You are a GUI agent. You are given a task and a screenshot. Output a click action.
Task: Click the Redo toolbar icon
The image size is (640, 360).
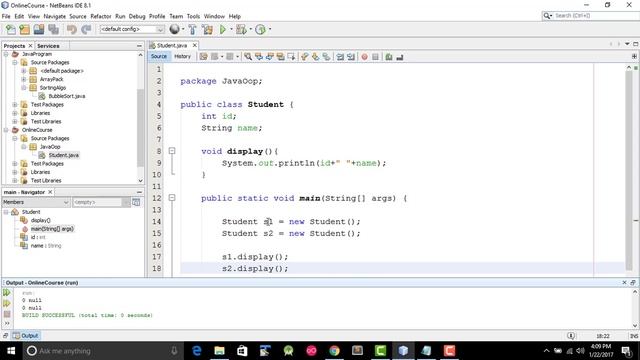pos(86,29)
